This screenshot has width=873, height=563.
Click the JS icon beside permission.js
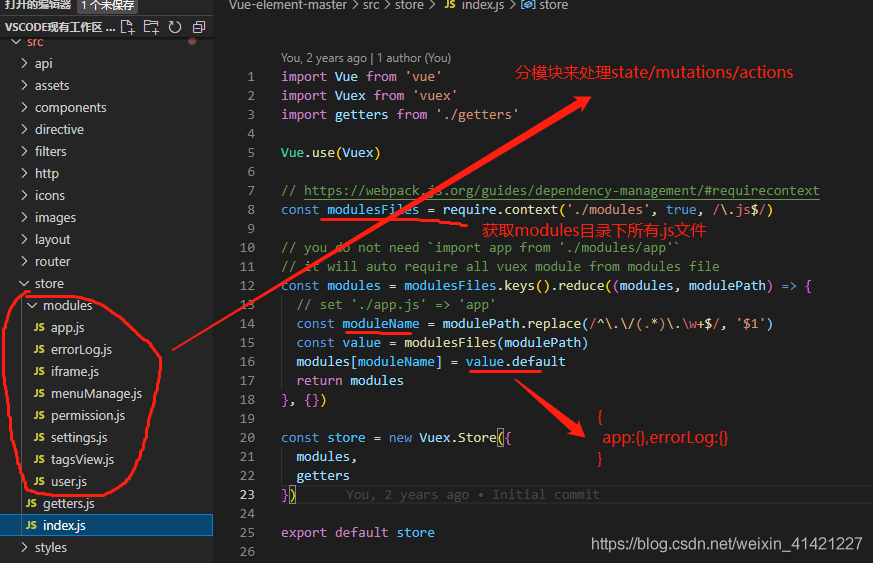click(x=39, y=415)
